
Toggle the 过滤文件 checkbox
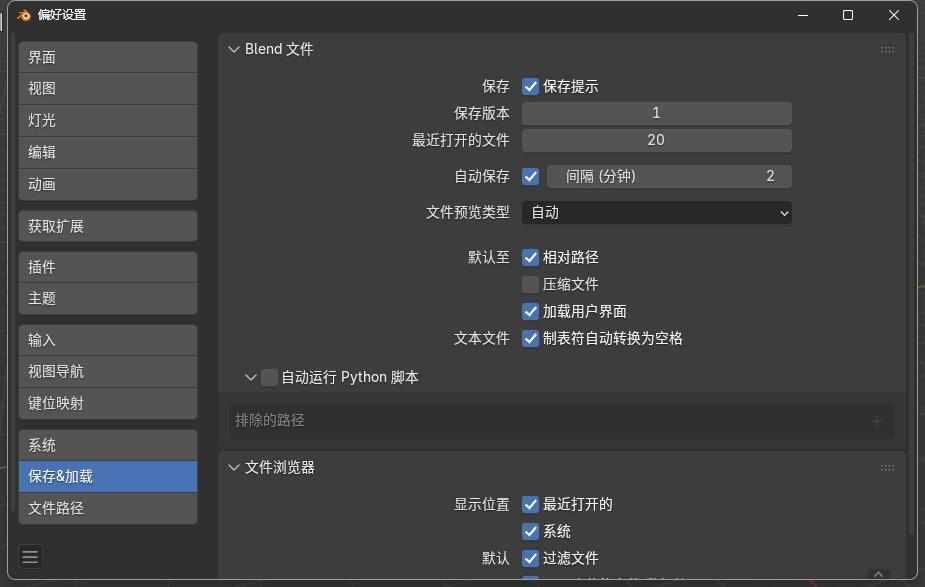530,558
